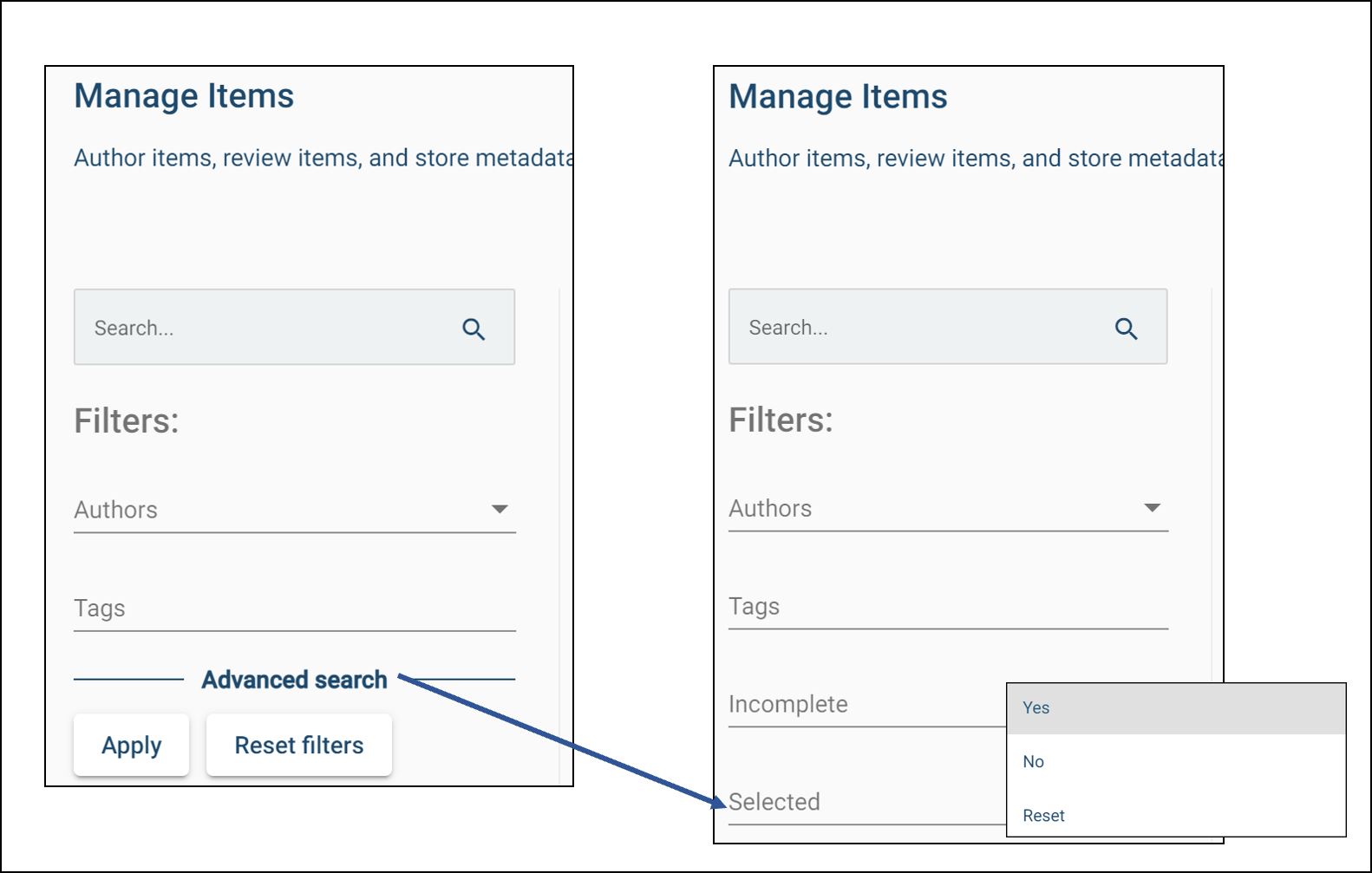Screen dimensions: 1372x873
Task: Expand the Authors dropdown arrow in right panel
Action: tap(1152, 507)
